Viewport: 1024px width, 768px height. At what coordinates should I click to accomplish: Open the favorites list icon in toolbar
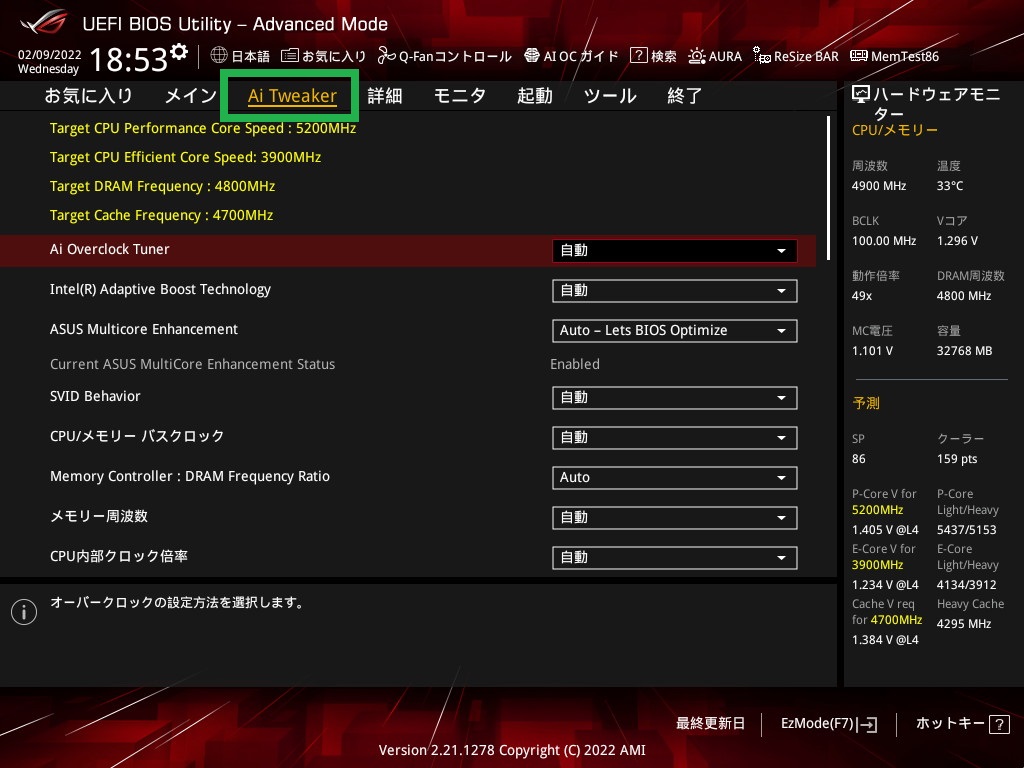pos(290,56)
